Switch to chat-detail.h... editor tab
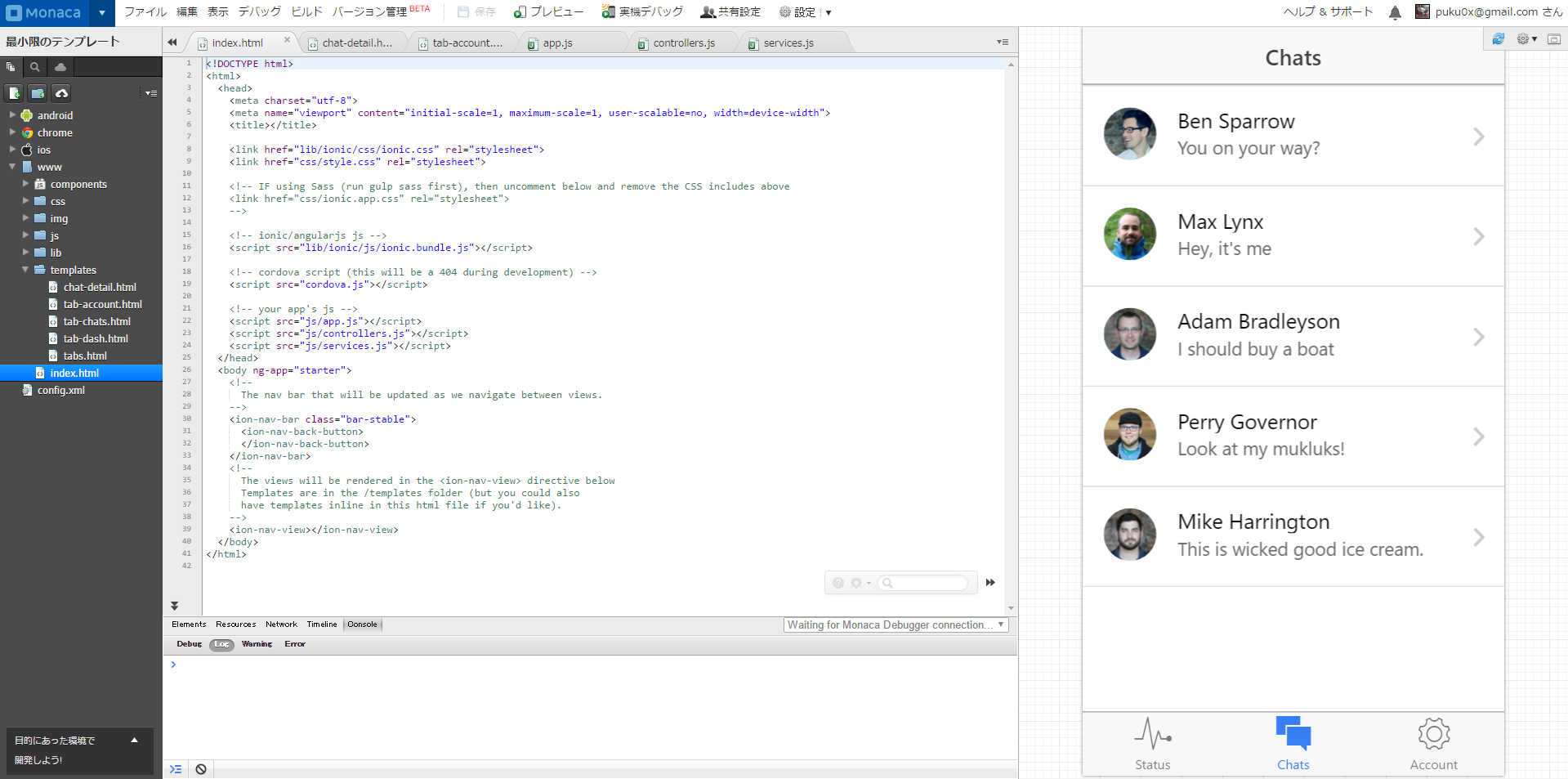This screenshot has width=1568, height=779. coord(357,43)
